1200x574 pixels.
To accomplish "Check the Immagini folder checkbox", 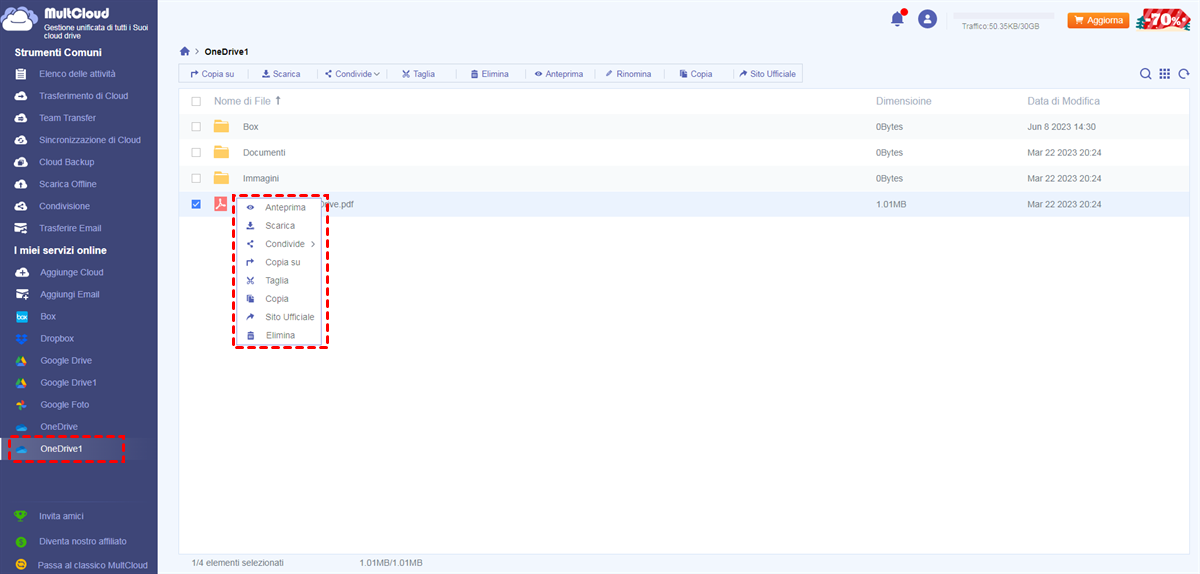I will [196, 179].
